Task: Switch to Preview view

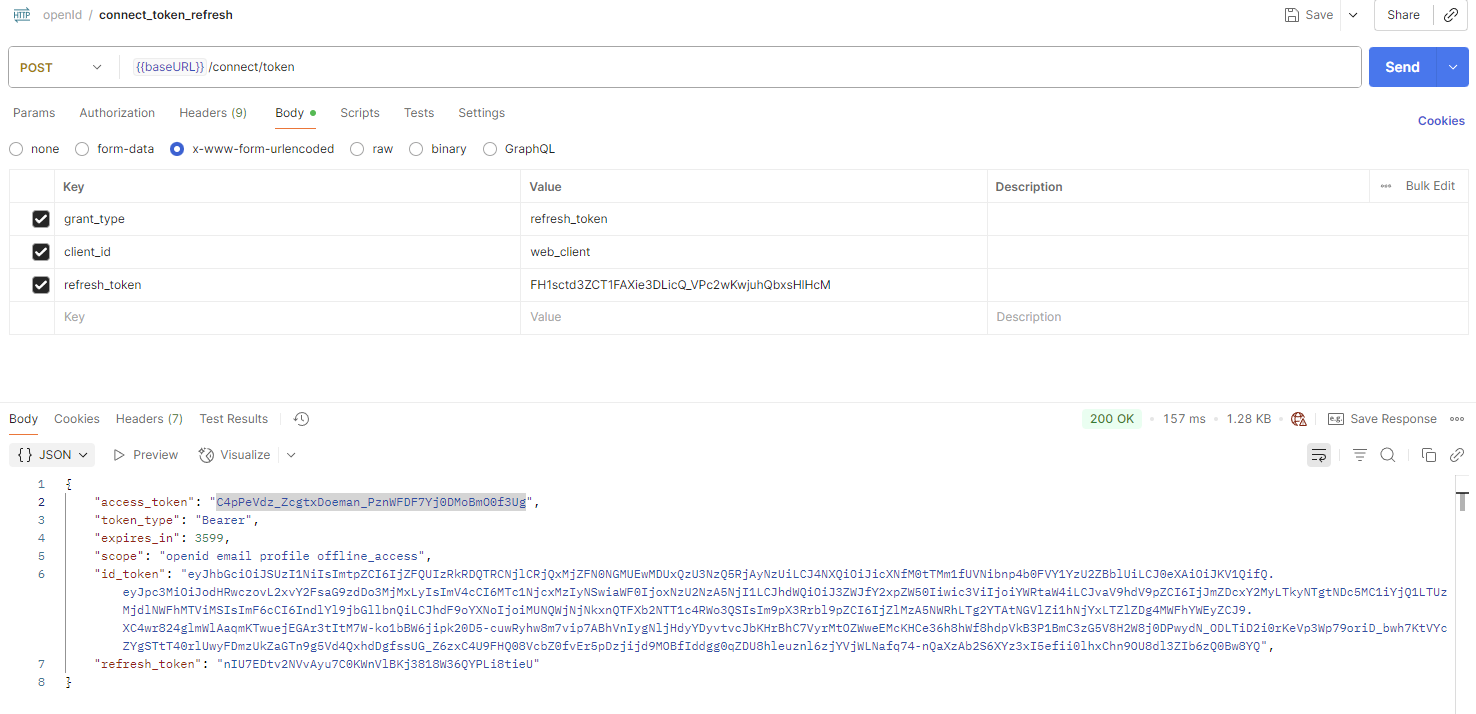Action: click(x=145, y=455)
